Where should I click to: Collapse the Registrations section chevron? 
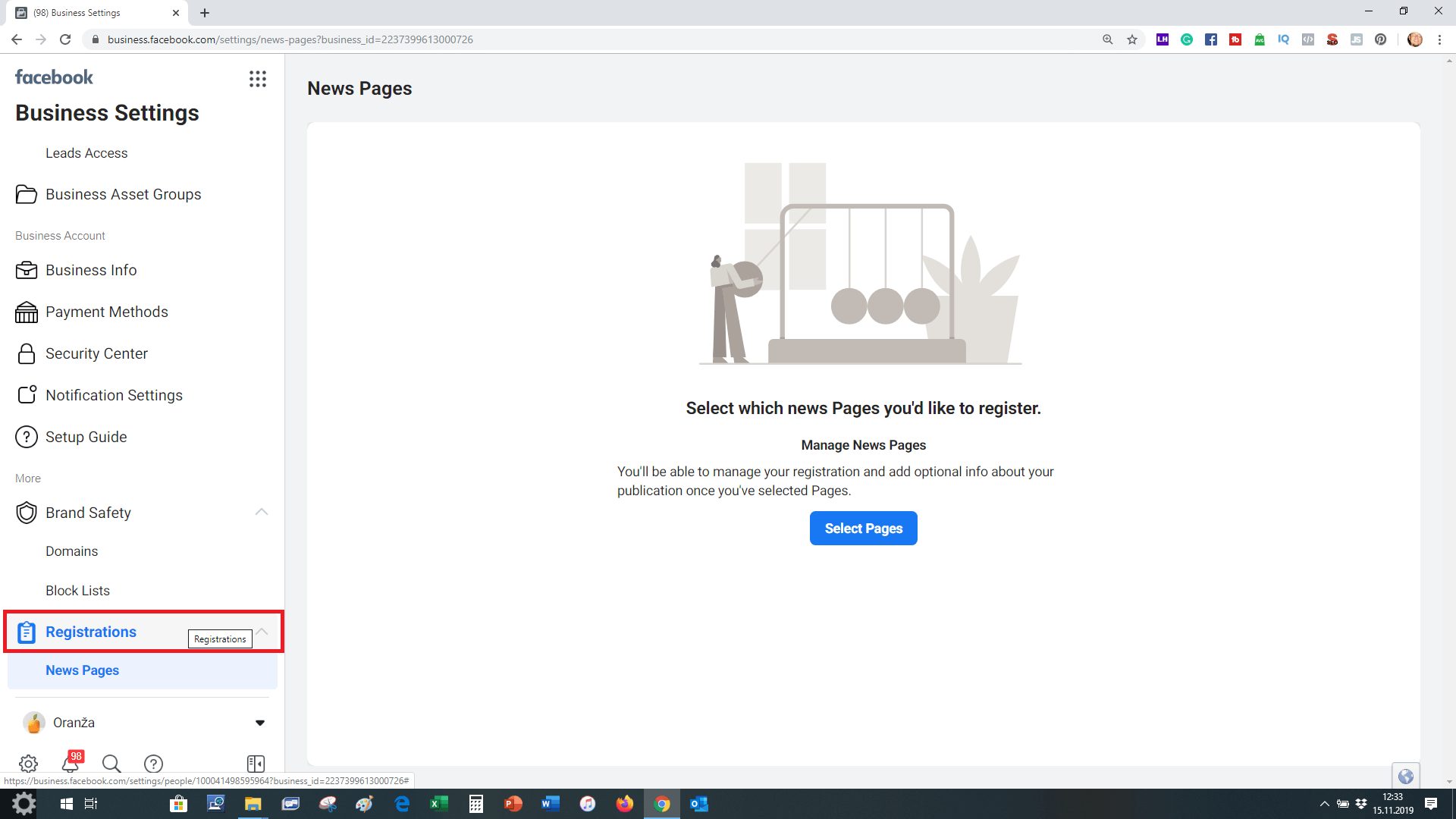(262, 631)
